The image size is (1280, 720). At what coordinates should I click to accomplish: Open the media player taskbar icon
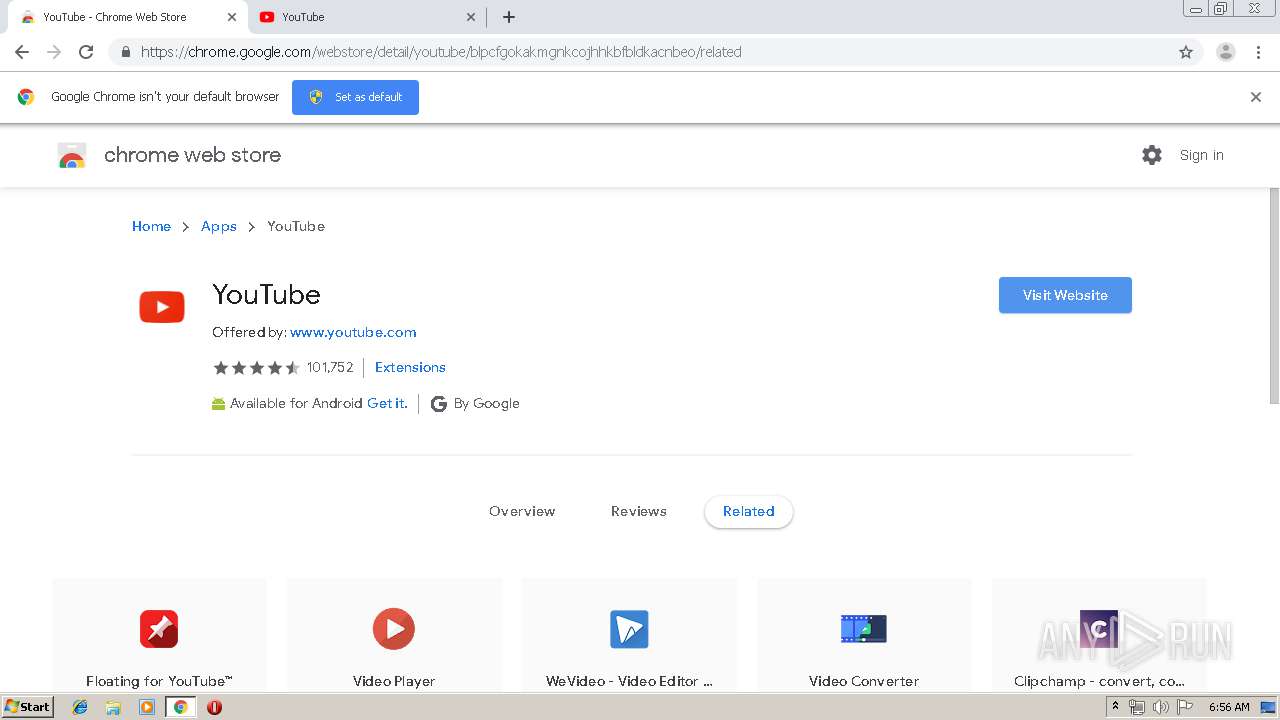tap(147, 707)
